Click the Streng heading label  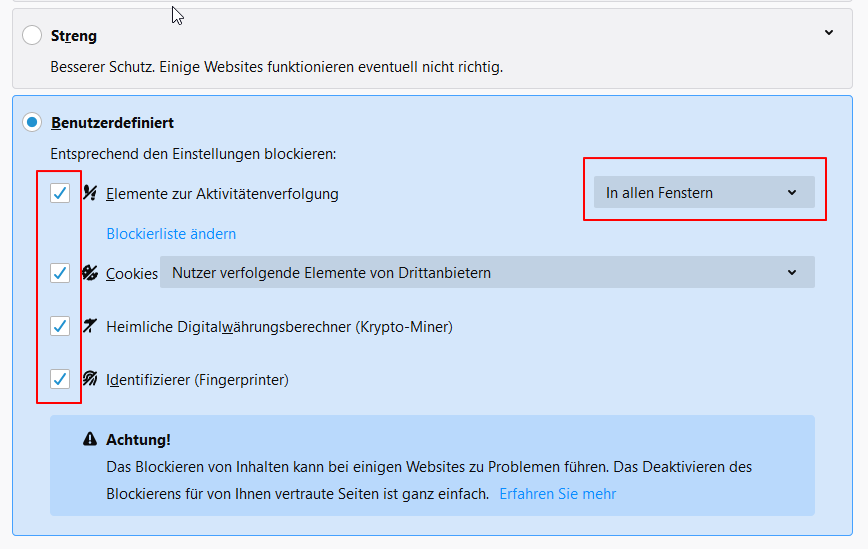click(x=74, y=36)
